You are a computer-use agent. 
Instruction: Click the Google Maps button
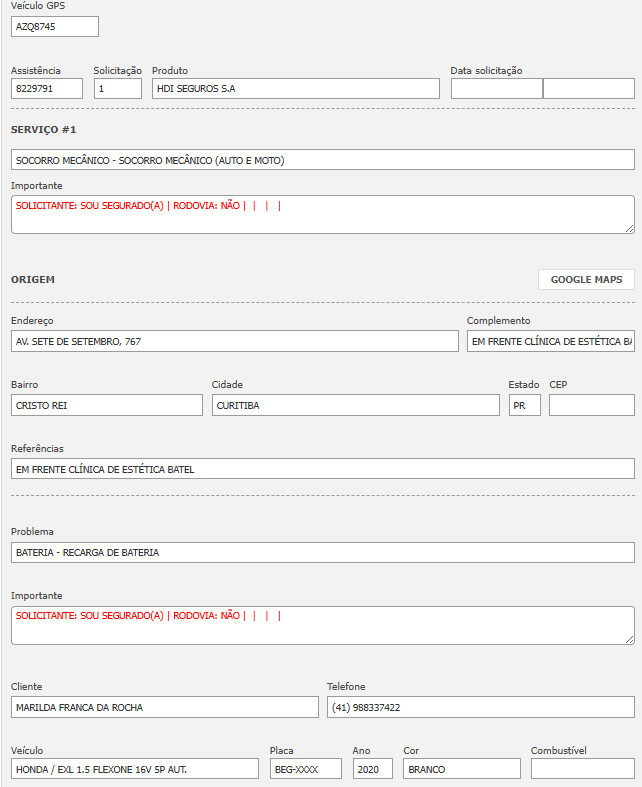pyautogui.click(x=586, y=280)
